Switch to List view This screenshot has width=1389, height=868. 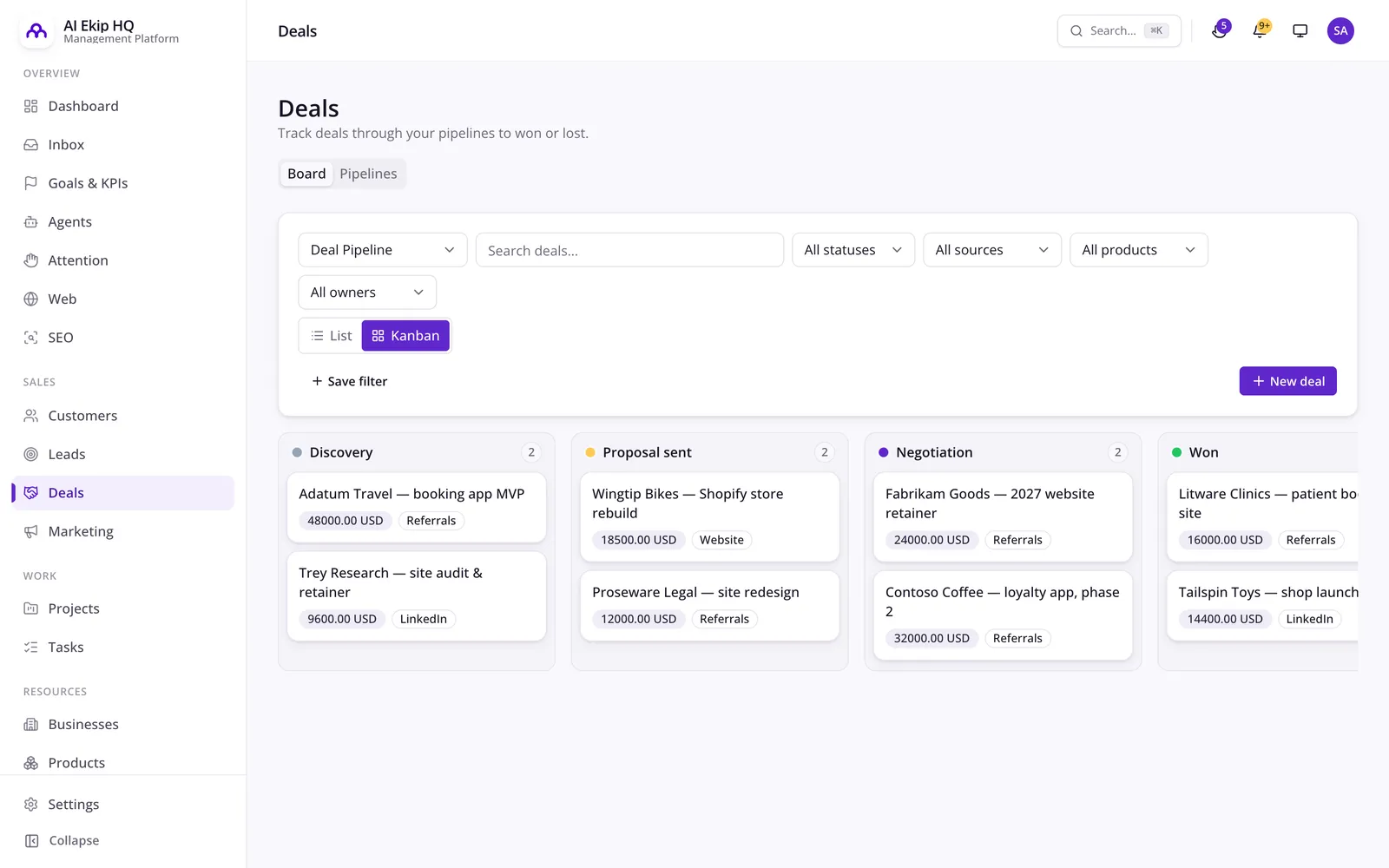click(x=332, y=336)
